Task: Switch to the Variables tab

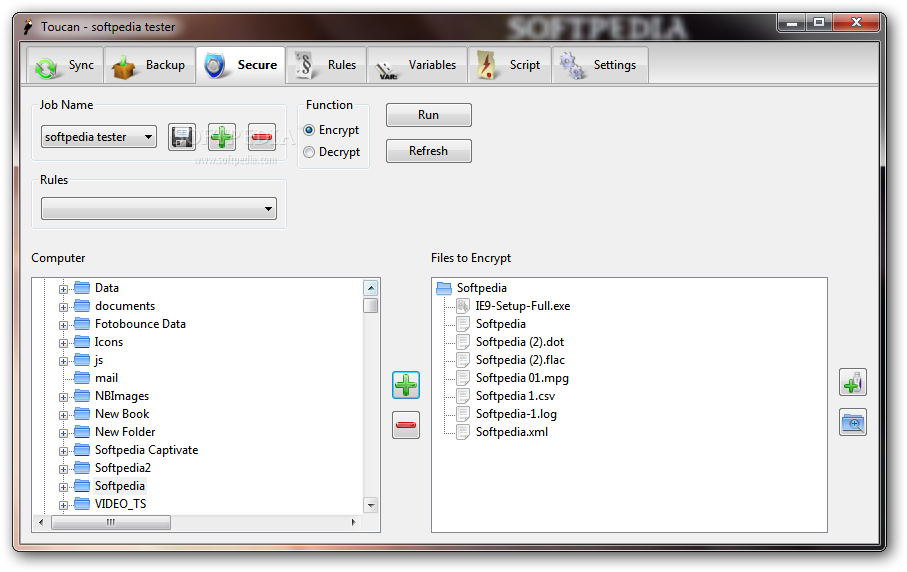Action: coord(417,65)
